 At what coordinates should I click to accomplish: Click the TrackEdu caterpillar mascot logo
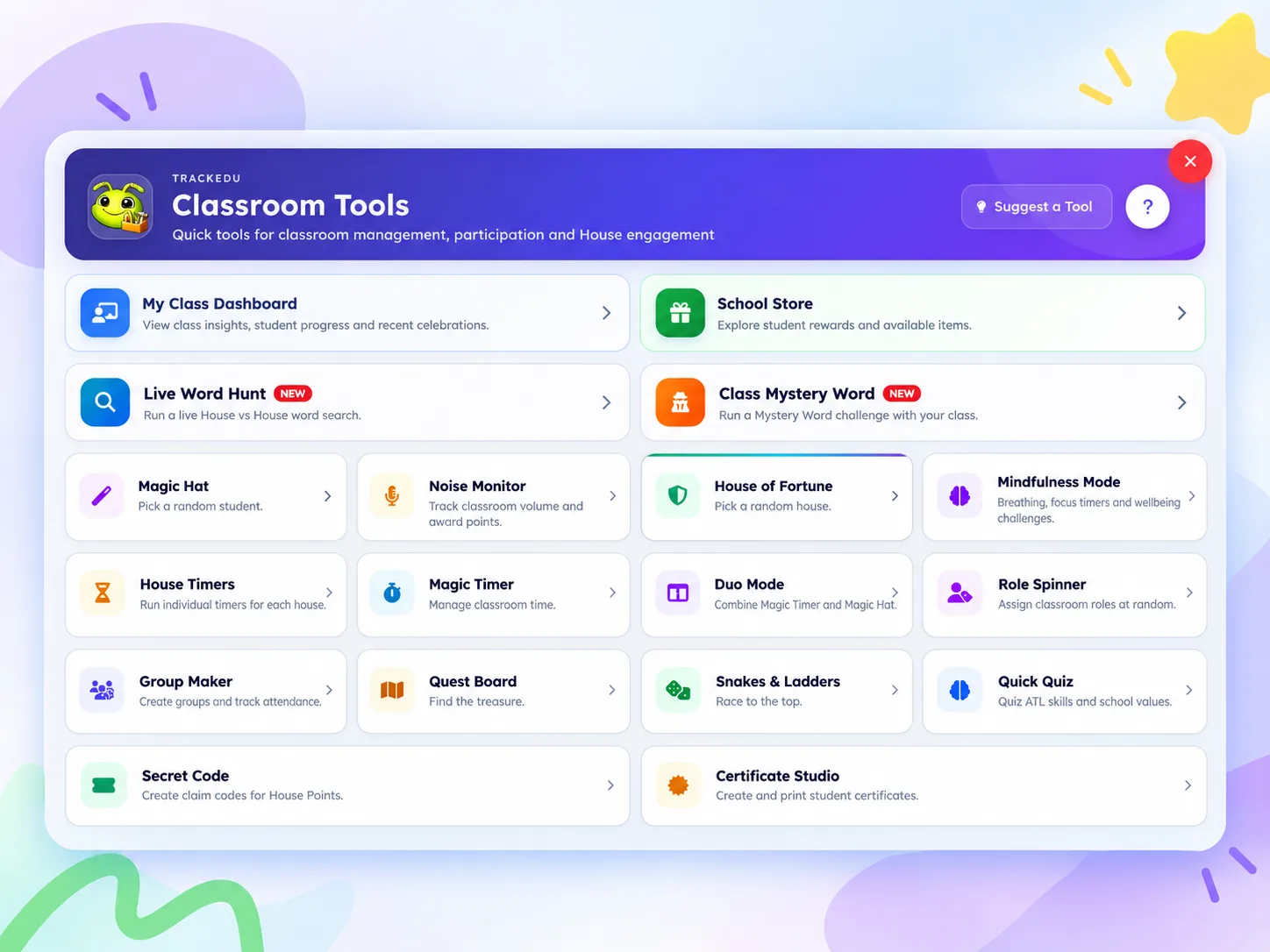coord(120,207)
